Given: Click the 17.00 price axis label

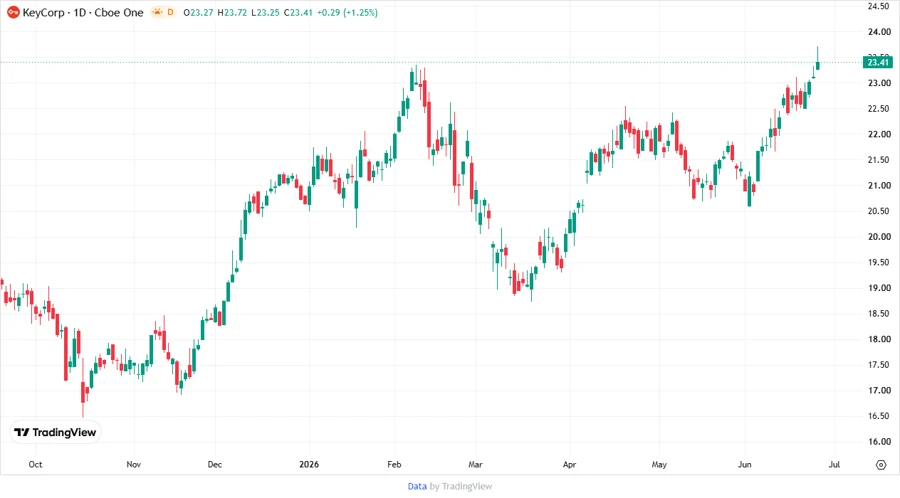Looking at the screenshot, I should pos(879,391).
